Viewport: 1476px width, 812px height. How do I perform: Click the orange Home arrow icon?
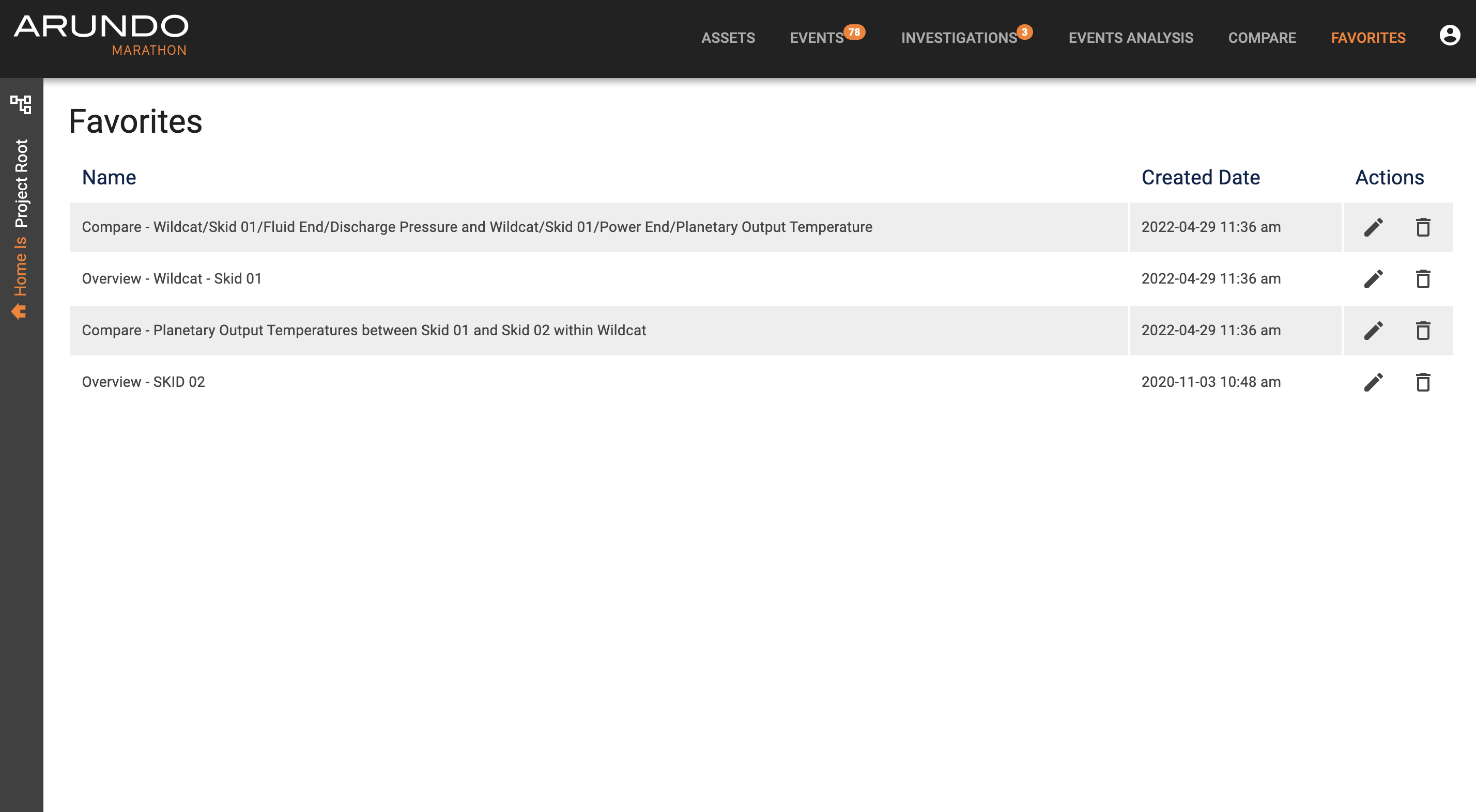(19, 311)
